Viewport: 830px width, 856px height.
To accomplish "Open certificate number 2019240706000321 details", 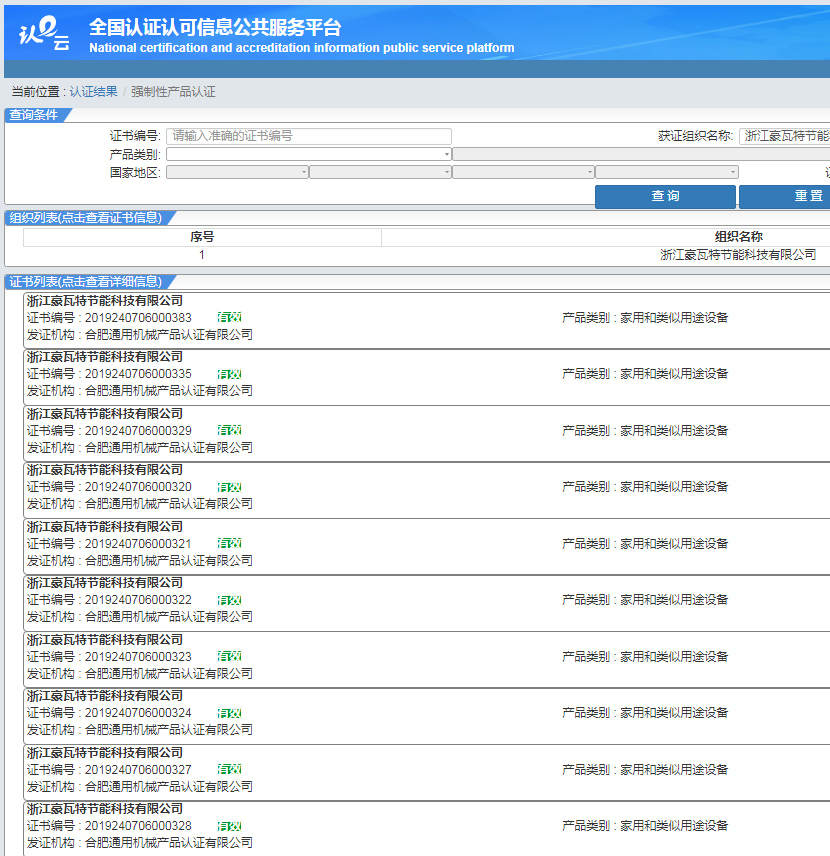I will click(x=138, y=544).
